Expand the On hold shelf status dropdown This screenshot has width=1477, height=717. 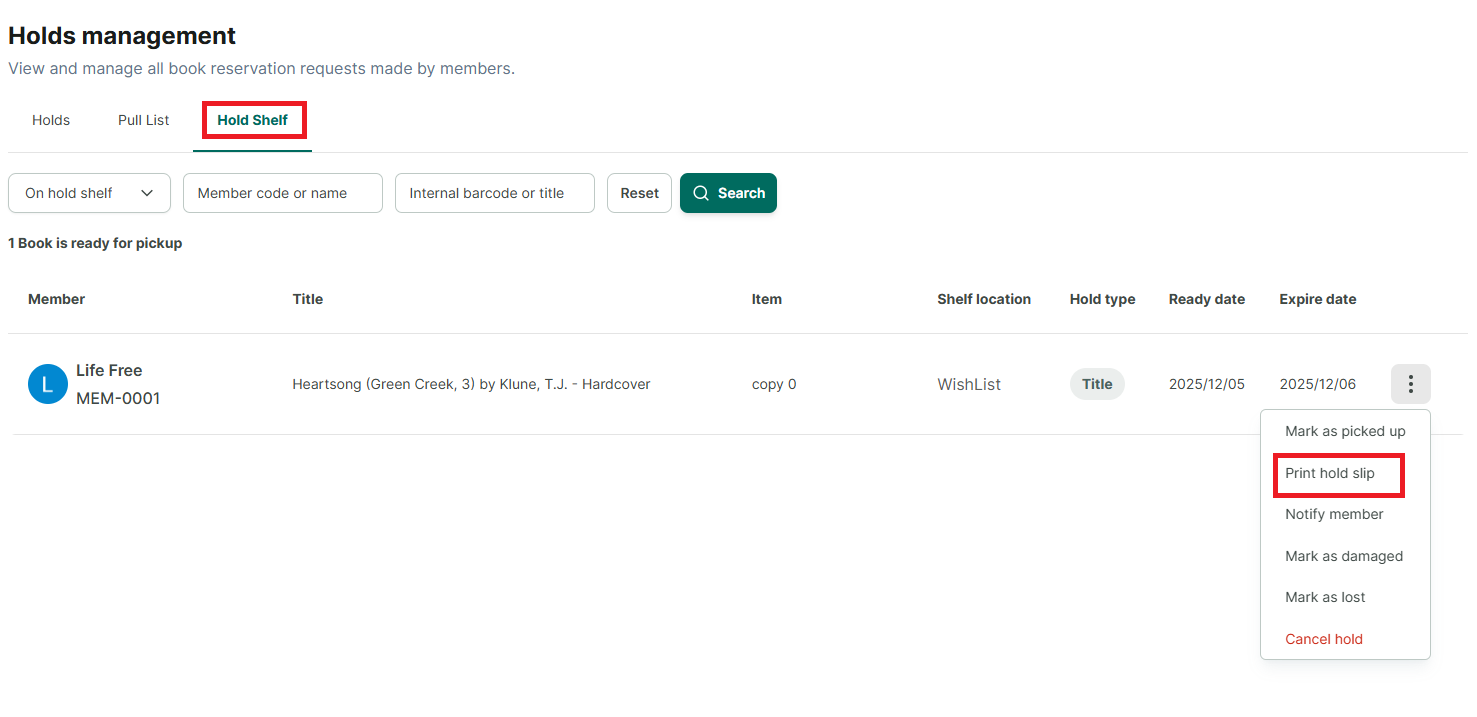pyautogui.click(x=90, y=193)
